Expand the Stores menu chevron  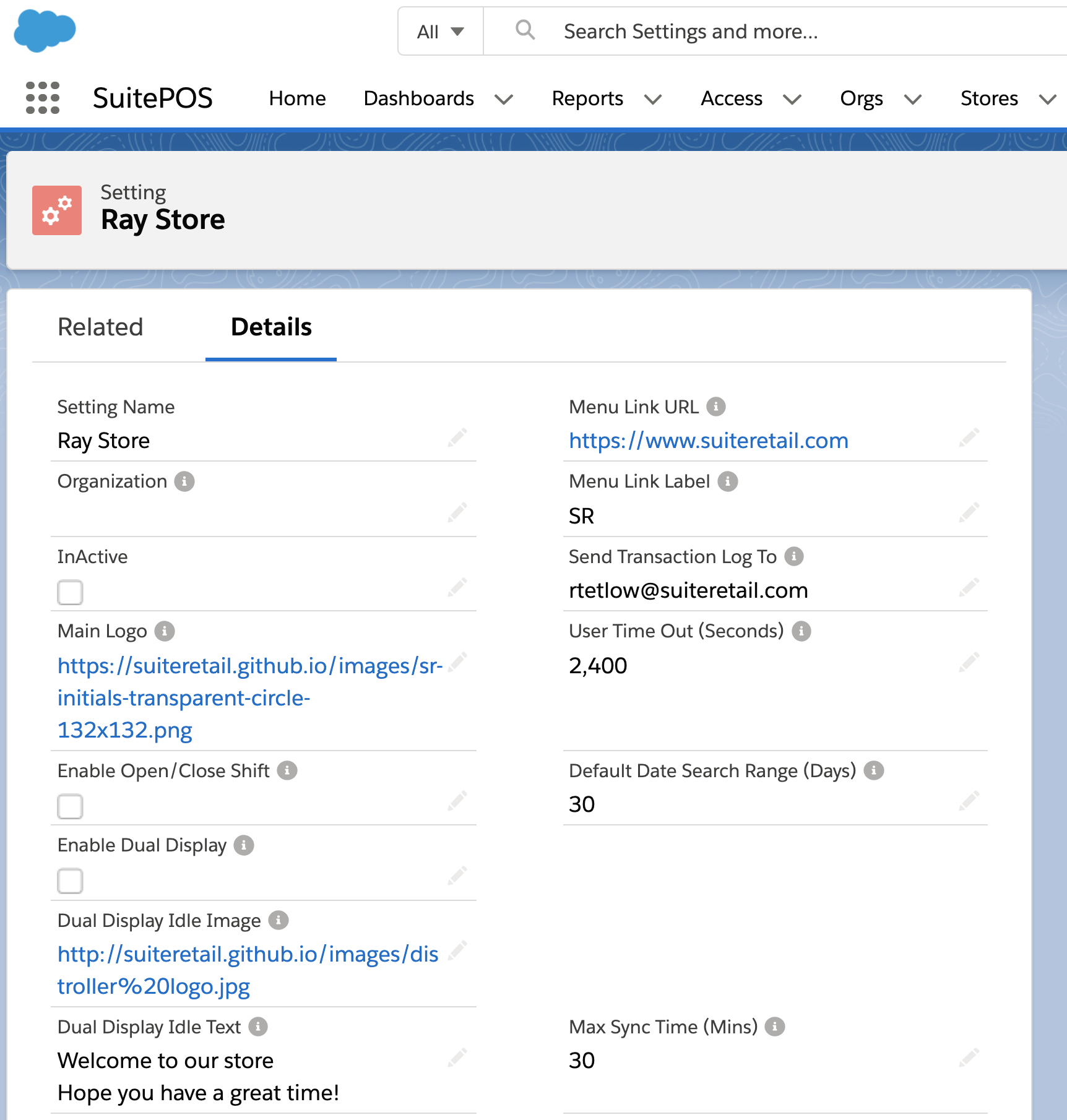coord(1048,99)
